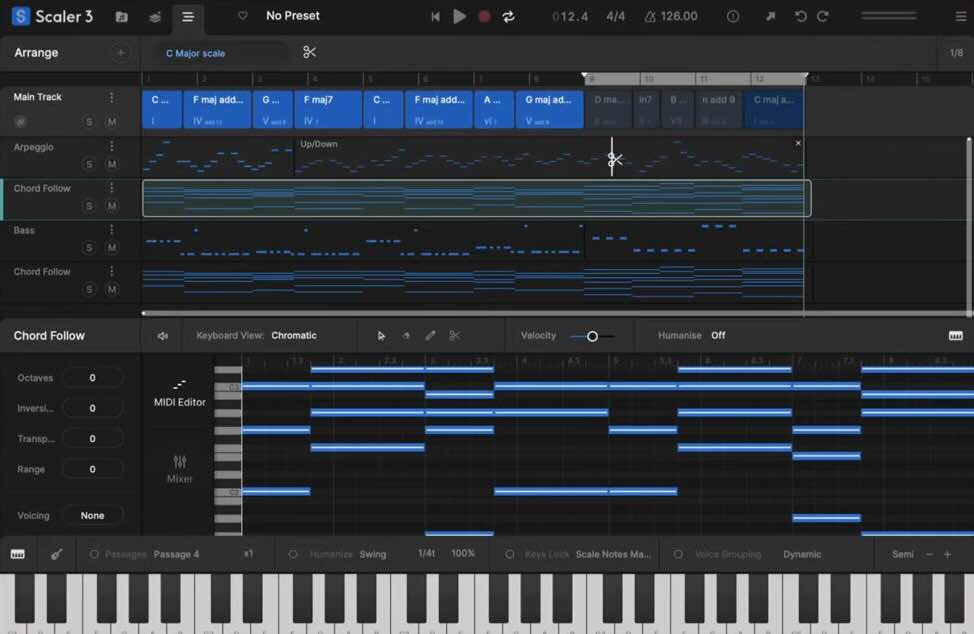Open the Mixer panel
The width and height of the screenshot is (974, 634).
point(180,468)
